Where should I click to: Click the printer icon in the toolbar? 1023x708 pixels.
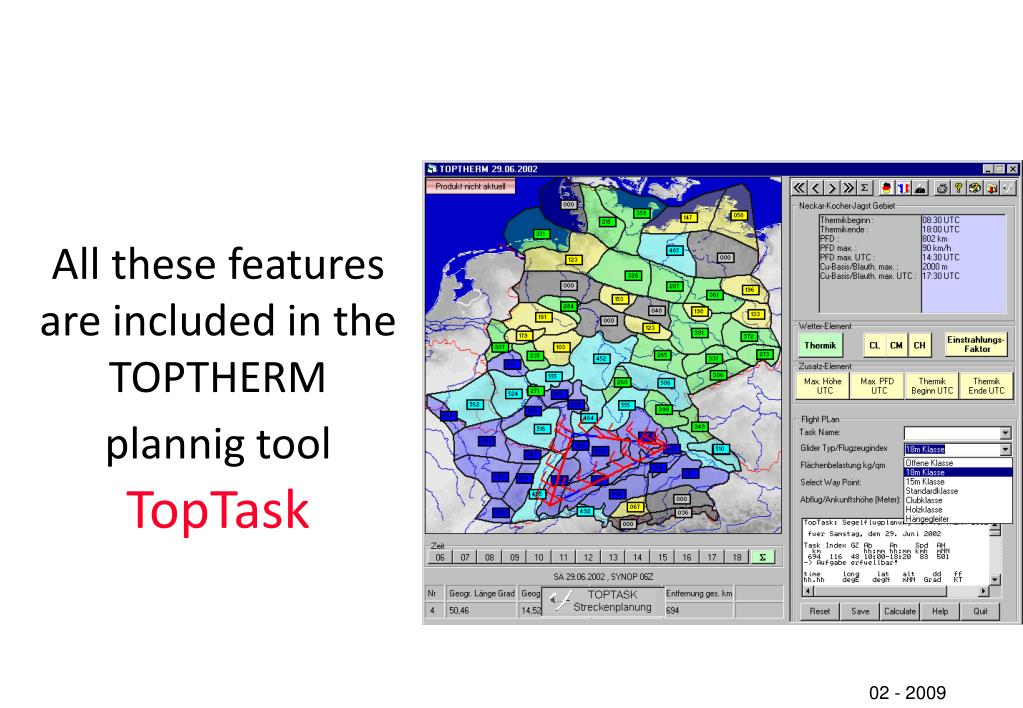(941, 188)
